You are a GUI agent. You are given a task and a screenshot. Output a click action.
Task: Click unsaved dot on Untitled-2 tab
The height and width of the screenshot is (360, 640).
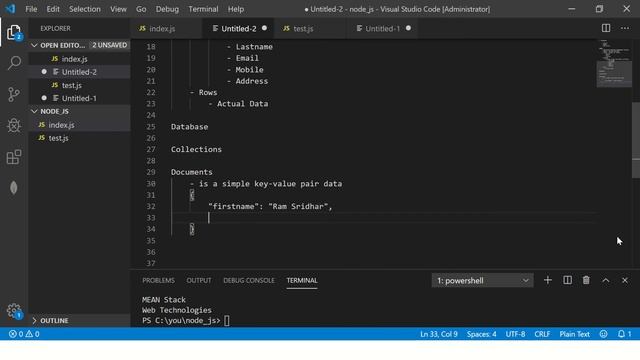pyautogui.click(x=264, y=28)
